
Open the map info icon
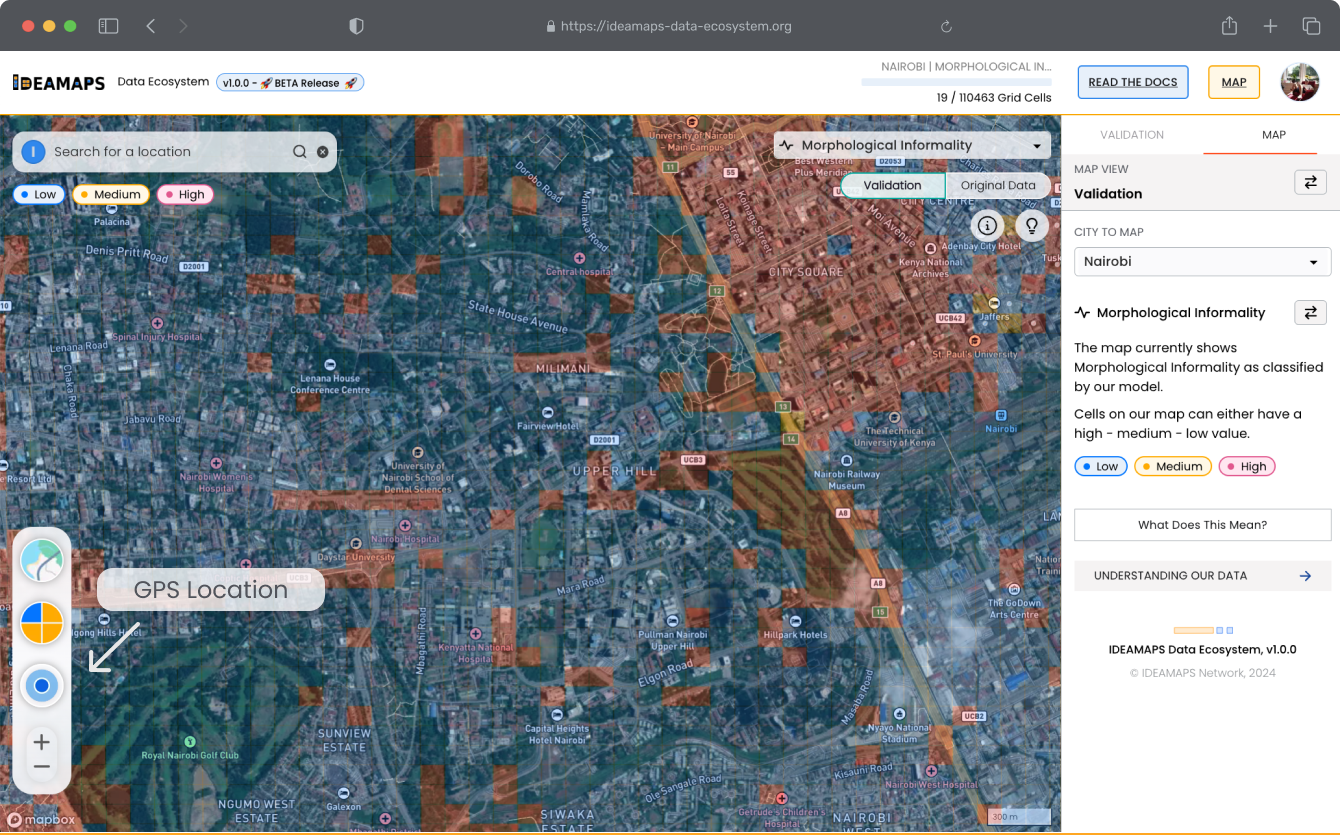pyautogui.click(x=987, y=225)
